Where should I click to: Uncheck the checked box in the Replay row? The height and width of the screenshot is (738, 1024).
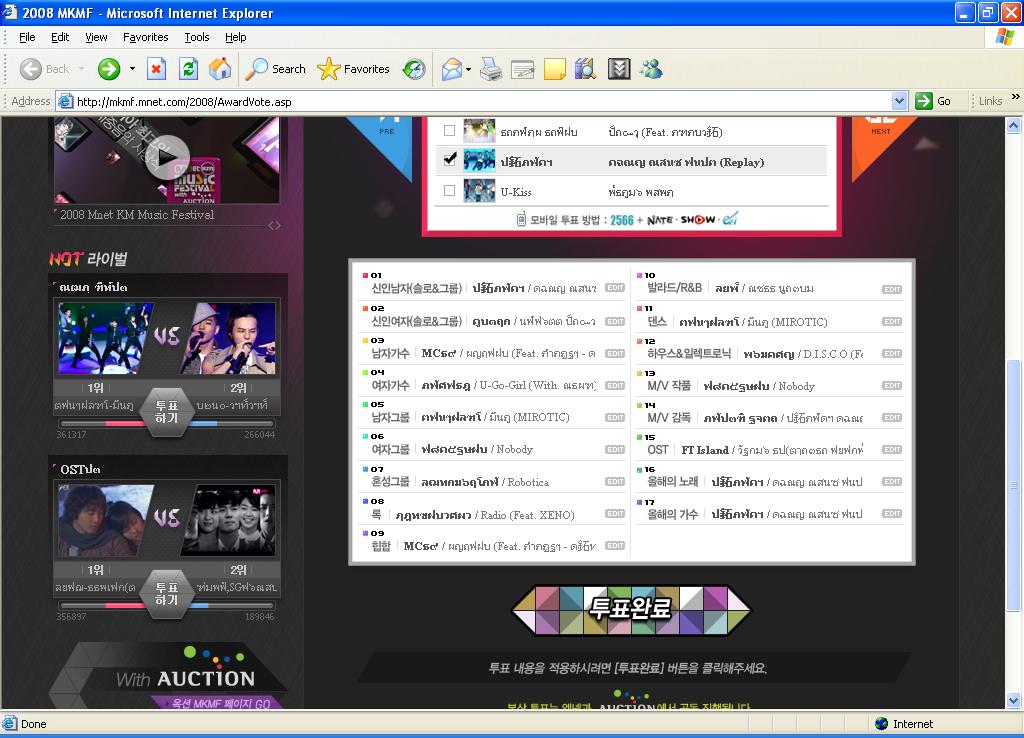tap(449, 159)
